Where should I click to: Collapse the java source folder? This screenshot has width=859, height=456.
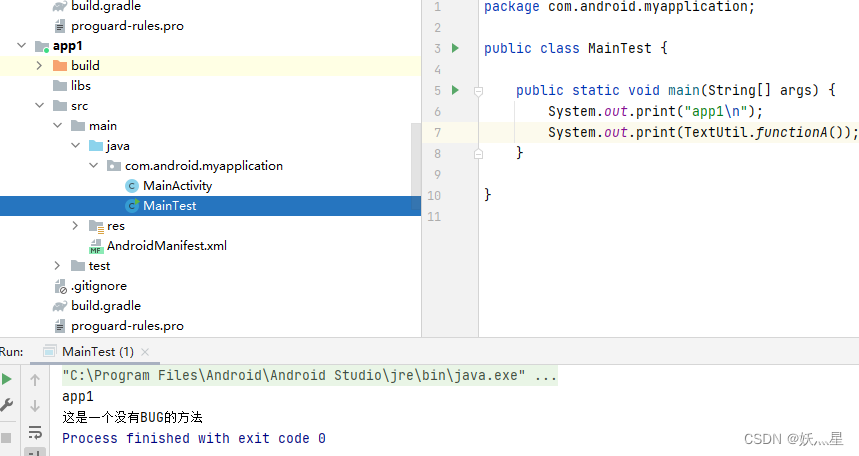(76, 145)
